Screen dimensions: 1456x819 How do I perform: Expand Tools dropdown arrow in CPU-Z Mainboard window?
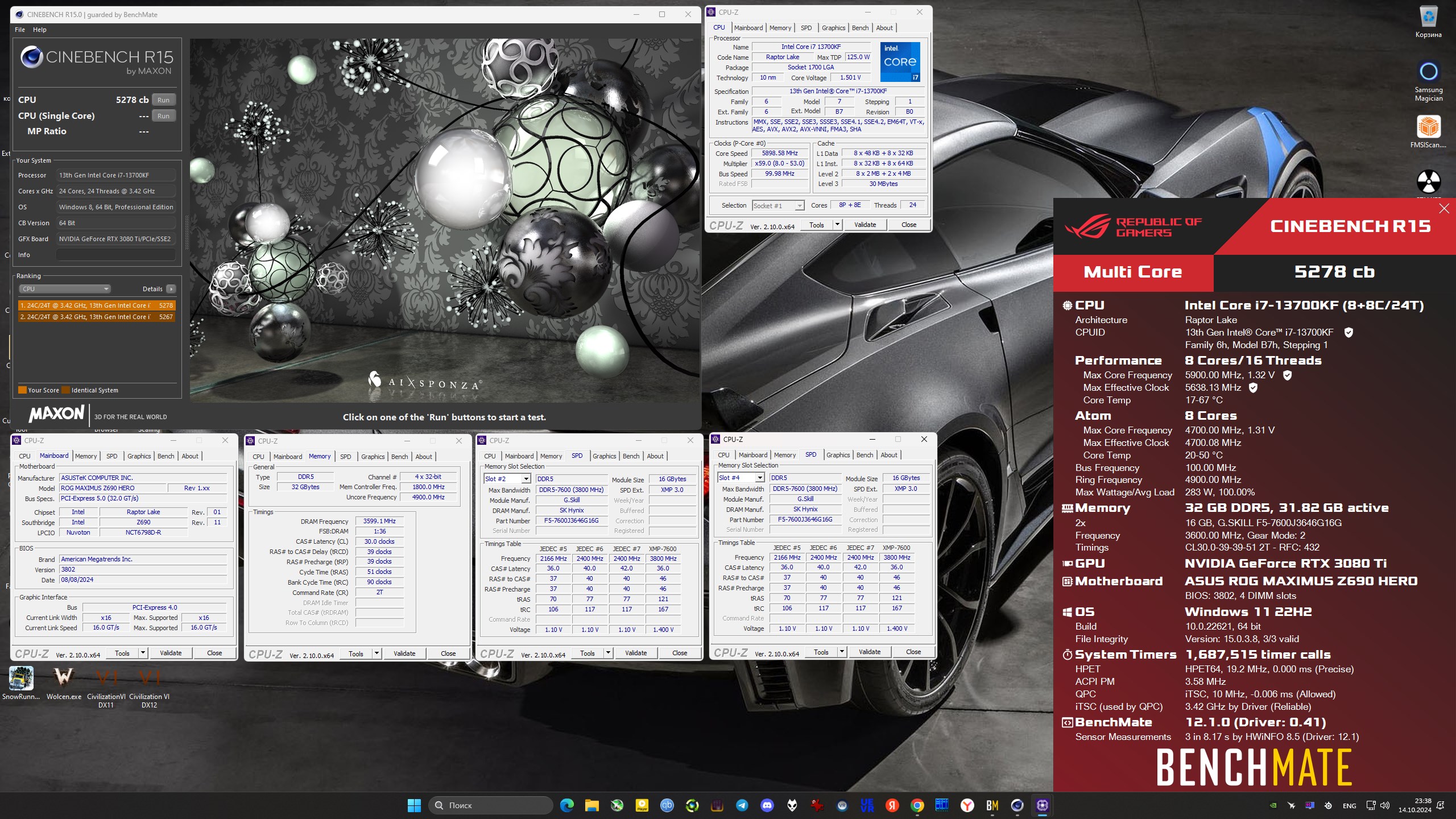[x=143, y=653]
